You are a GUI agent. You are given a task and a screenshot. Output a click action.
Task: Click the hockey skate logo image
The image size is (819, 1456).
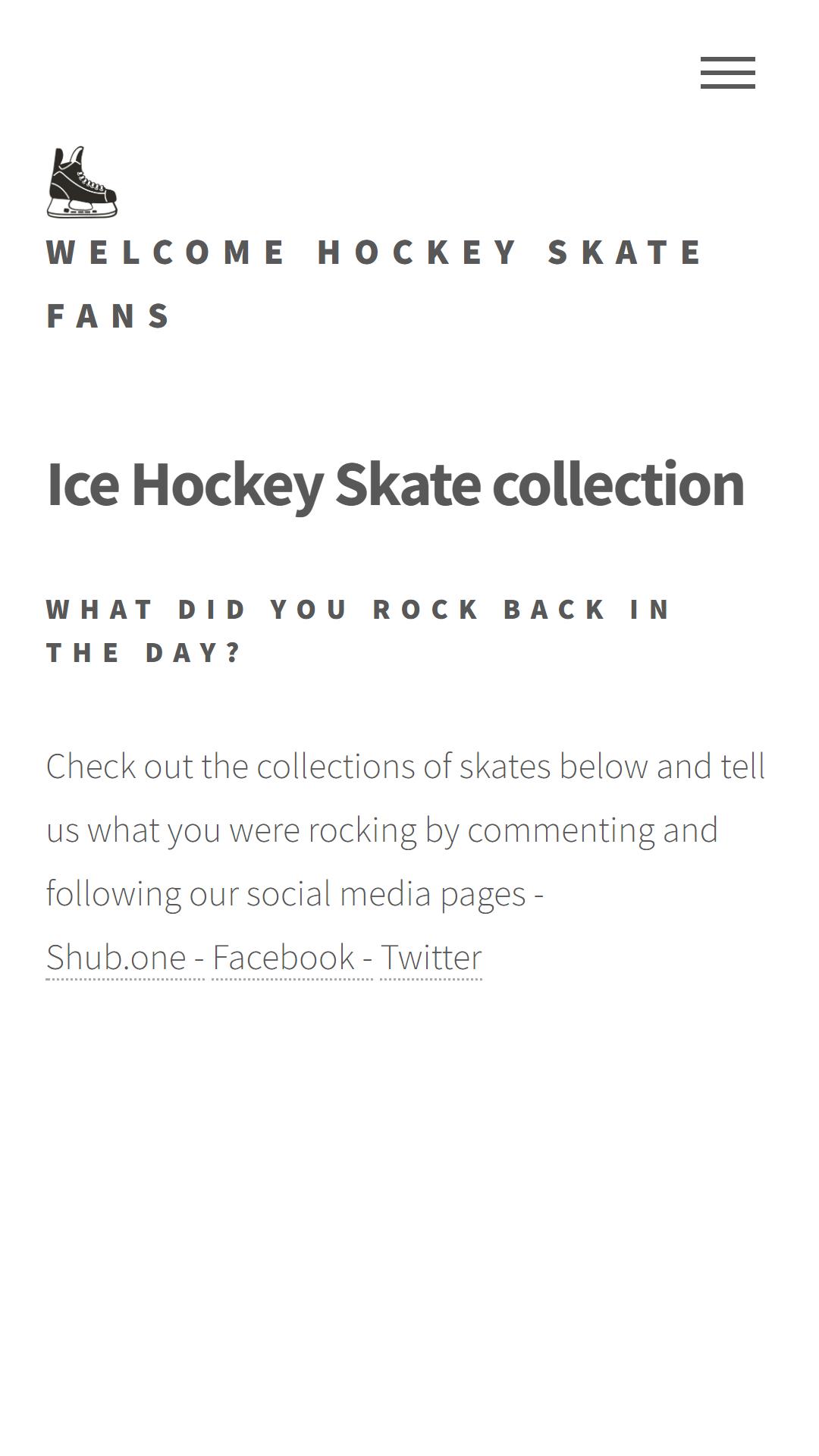(82, 182)
